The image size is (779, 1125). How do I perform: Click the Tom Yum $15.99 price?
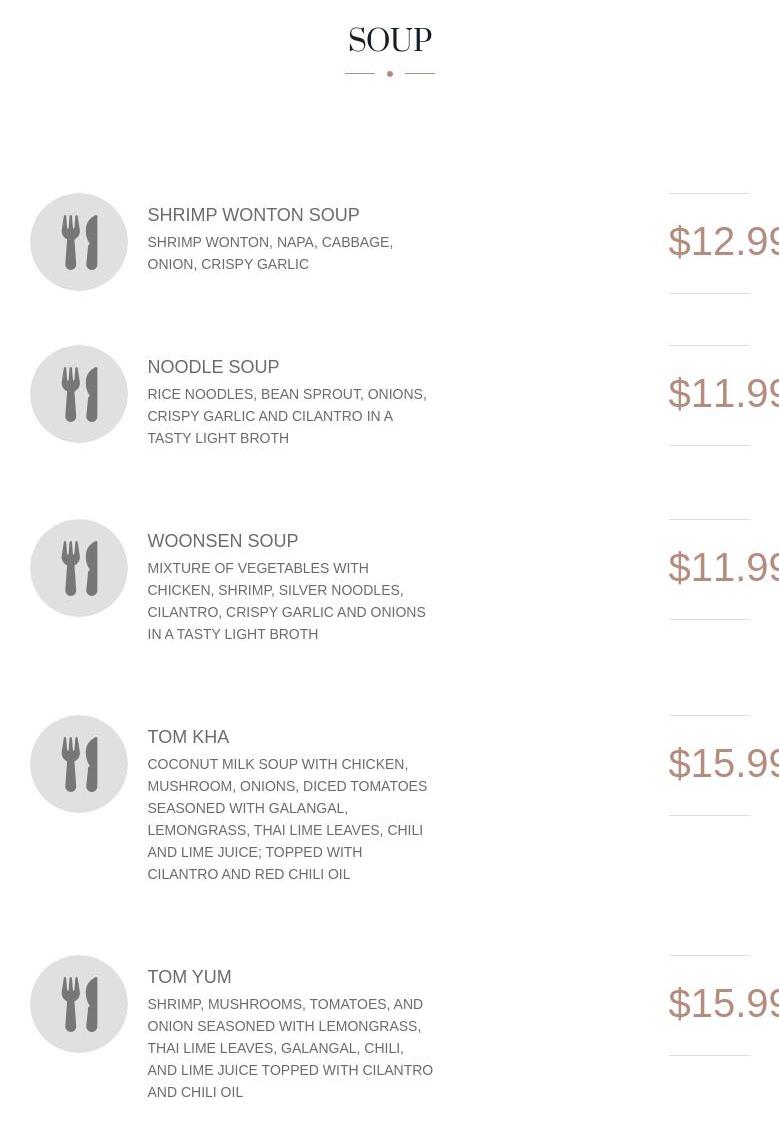coord(723,1004)
